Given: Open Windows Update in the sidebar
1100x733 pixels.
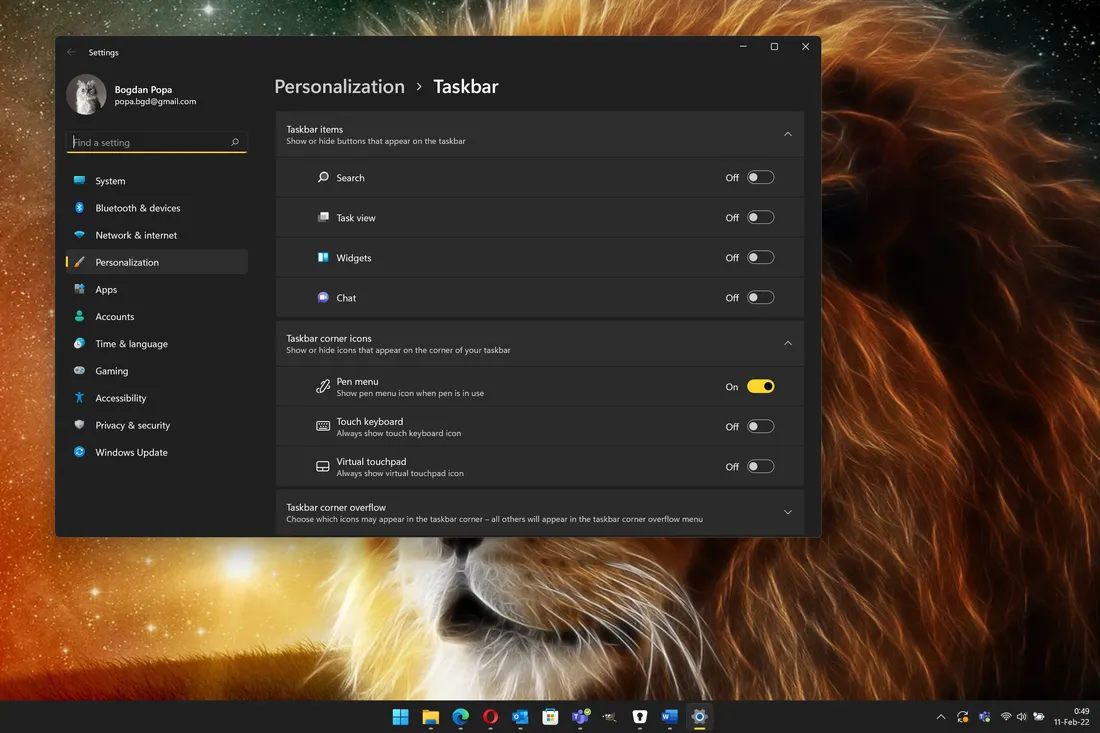Looking at the screenshot, I should coord(131,453).
